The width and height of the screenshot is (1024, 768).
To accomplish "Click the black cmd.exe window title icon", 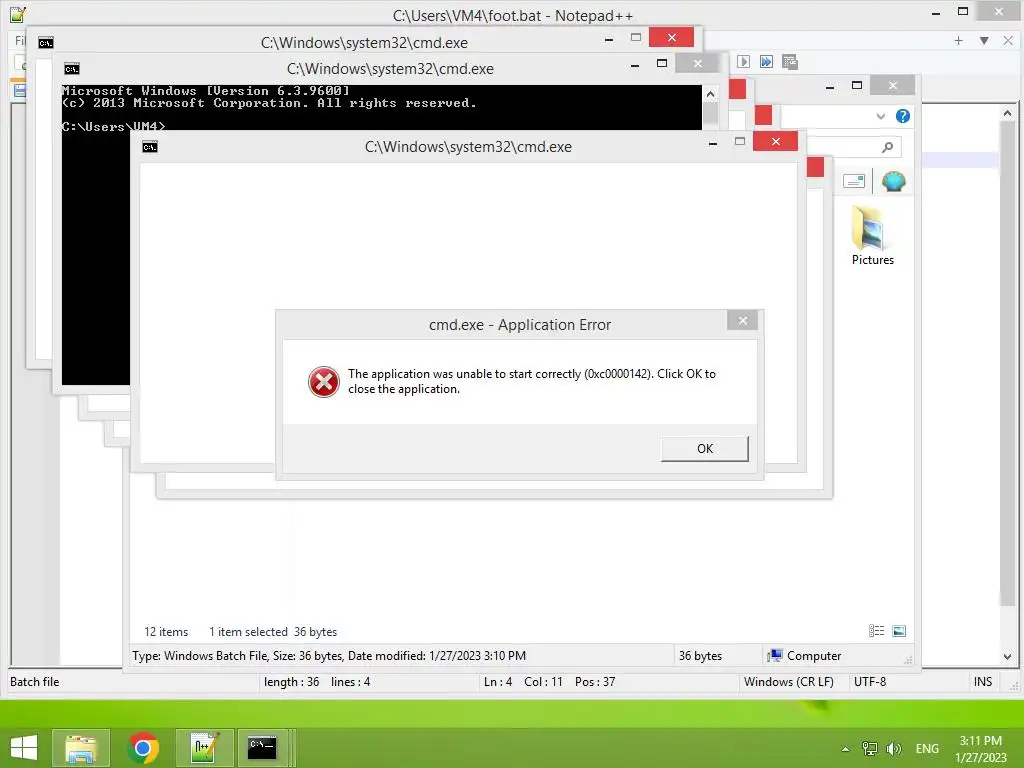I will point(72,69).
